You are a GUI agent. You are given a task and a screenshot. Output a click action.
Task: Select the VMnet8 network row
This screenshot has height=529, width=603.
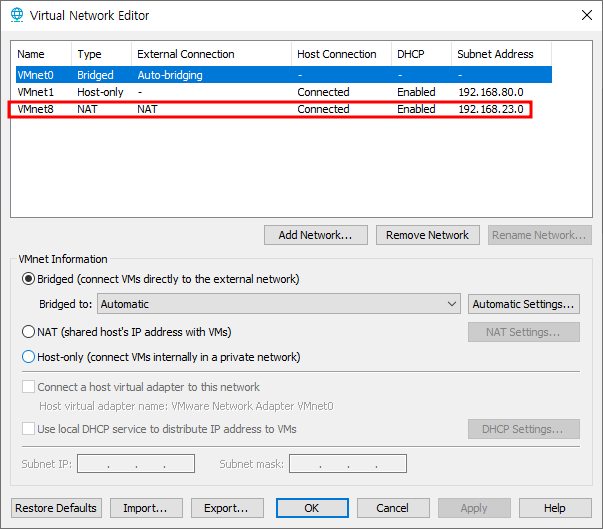coord(284,109)
